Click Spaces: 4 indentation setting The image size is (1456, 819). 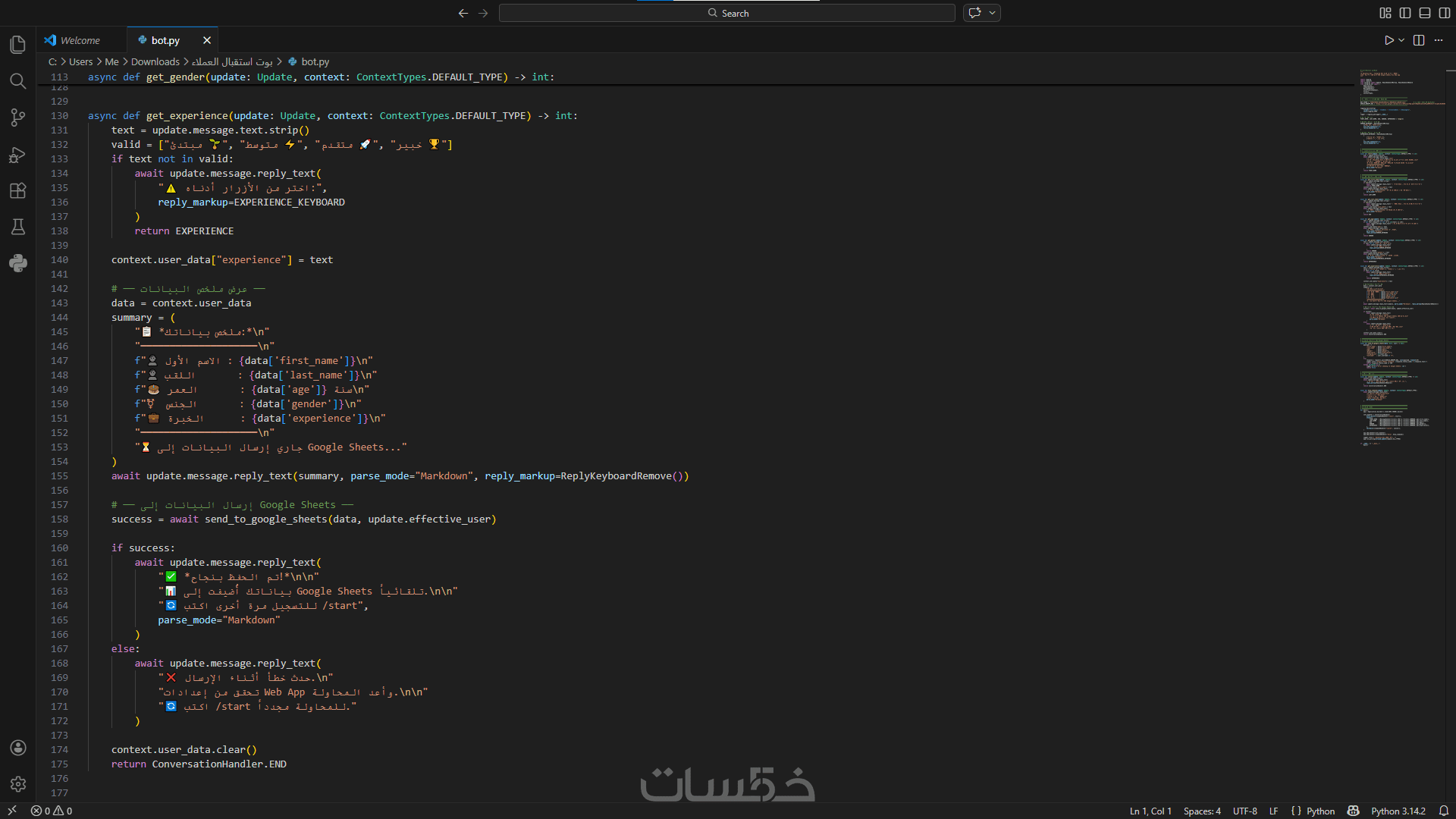[1202, 811]
